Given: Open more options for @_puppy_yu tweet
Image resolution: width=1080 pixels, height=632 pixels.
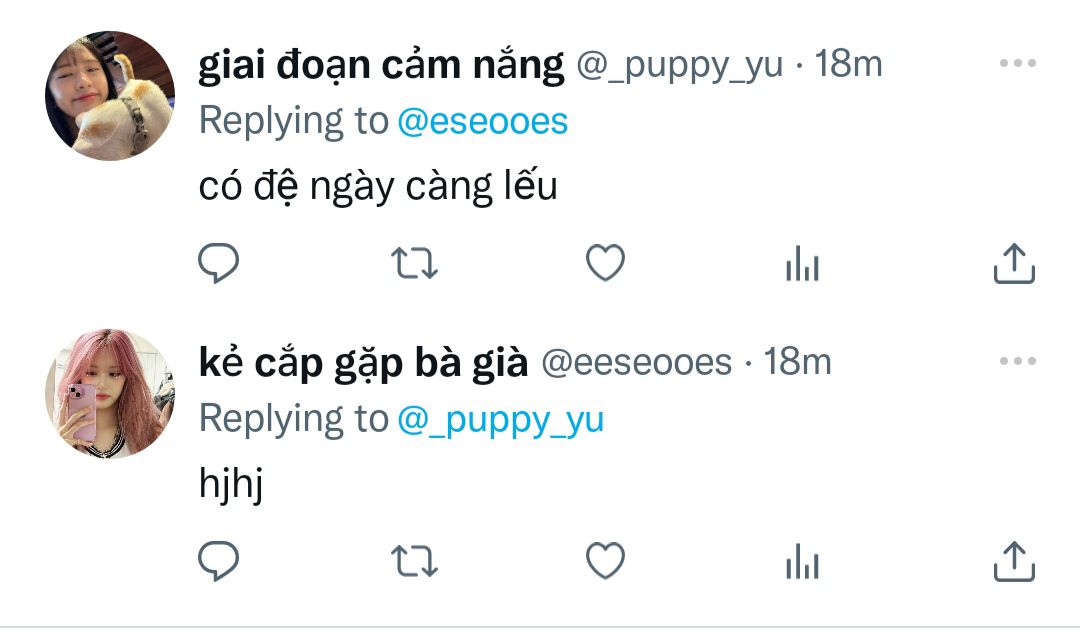Looking at the screenshot, I should [1018, 63].
